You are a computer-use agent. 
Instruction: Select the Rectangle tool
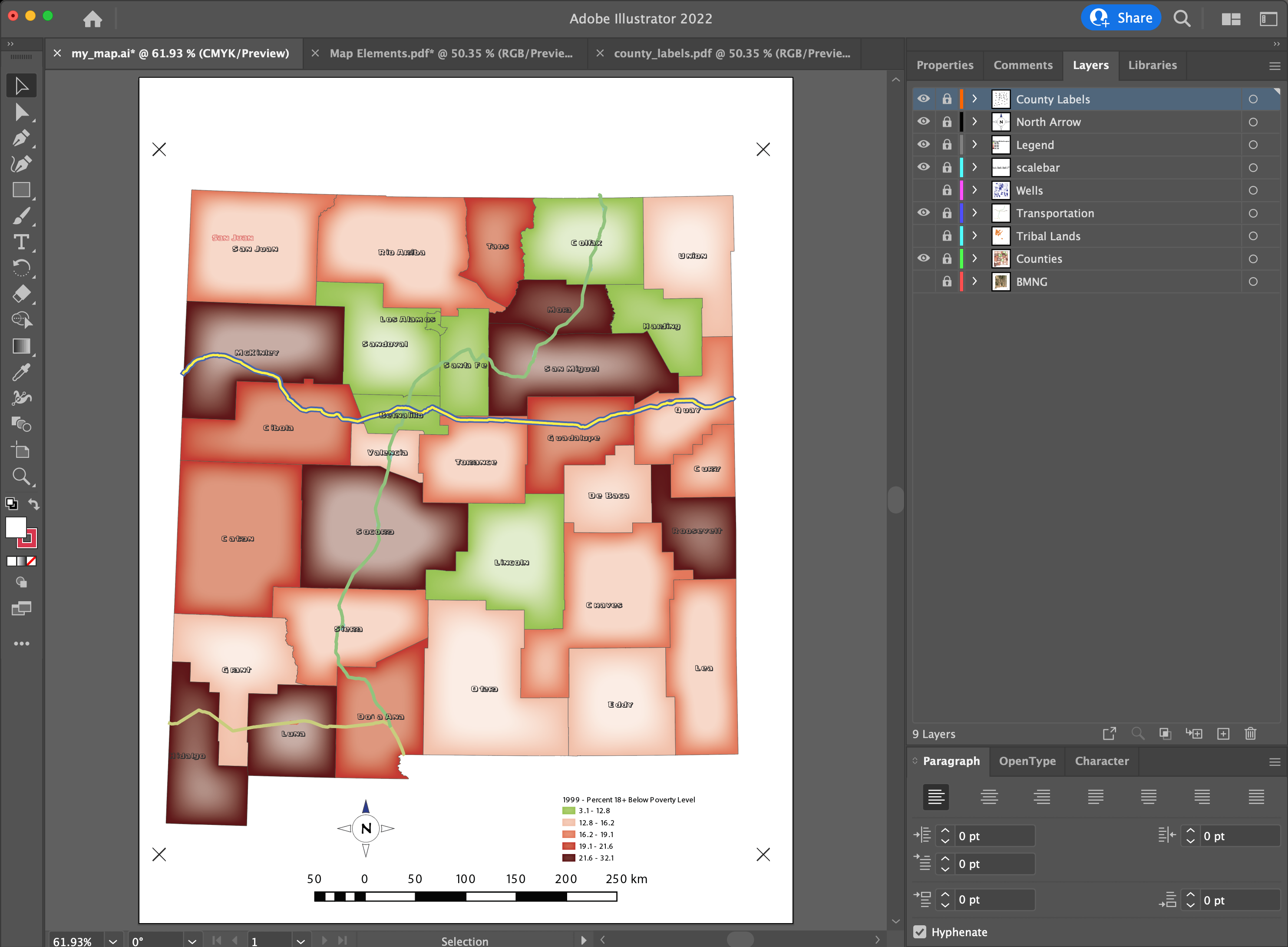[x=22, y=190]
